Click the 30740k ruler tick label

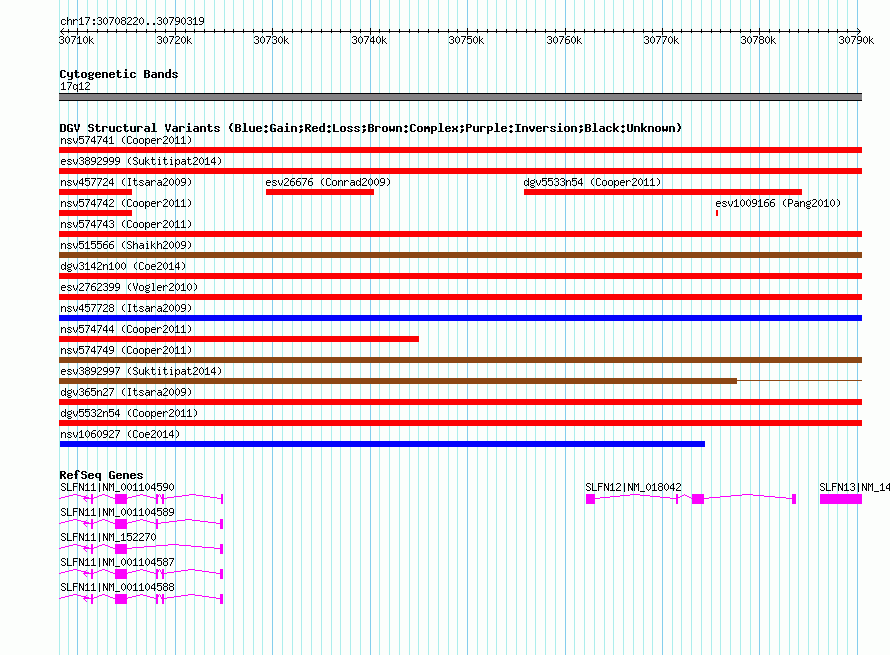(370, 40)
